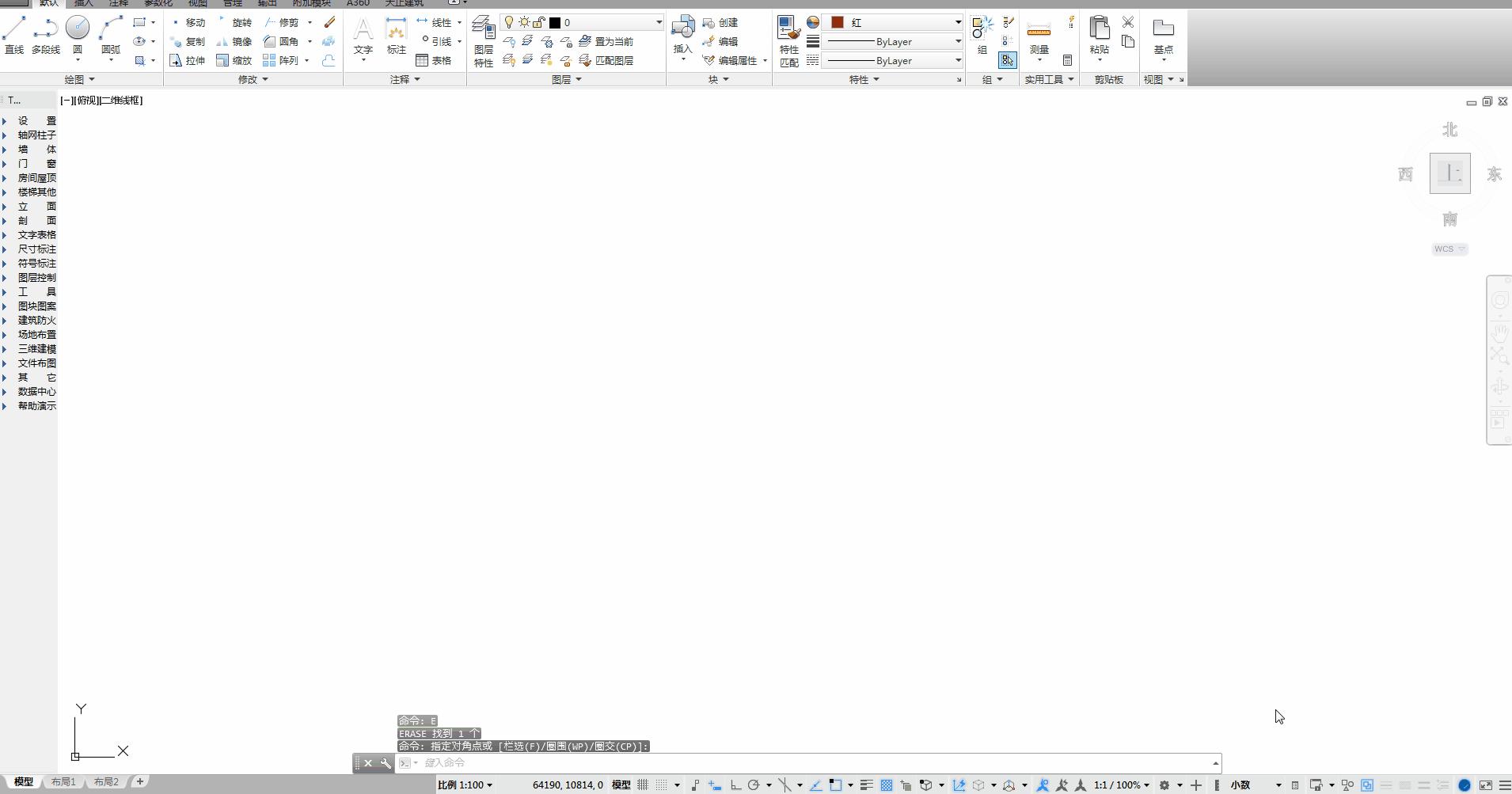
Task: Click the red color swatch in 特性 panel
Action: point(838,22)
